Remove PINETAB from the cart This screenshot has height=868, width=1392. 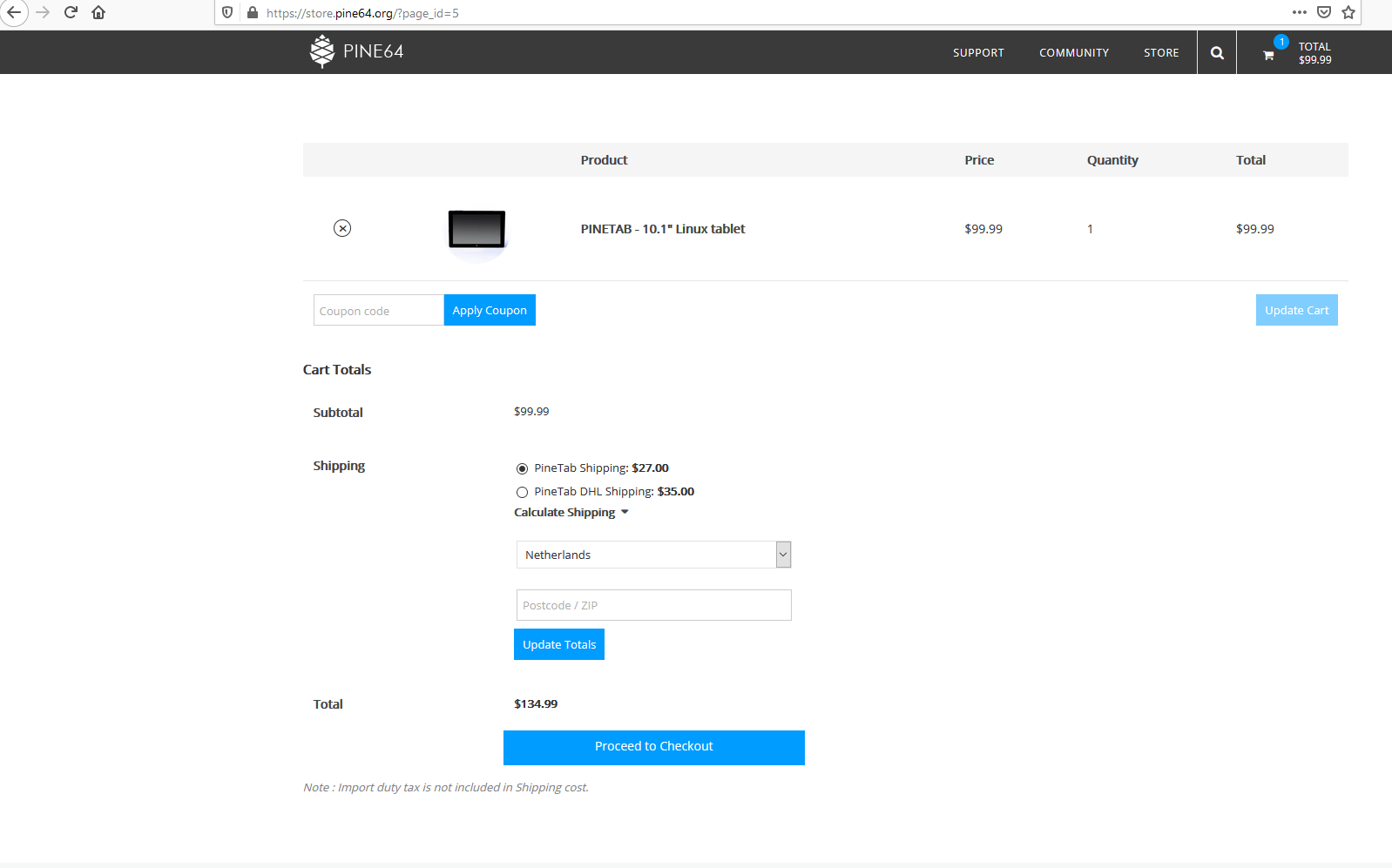342,228
